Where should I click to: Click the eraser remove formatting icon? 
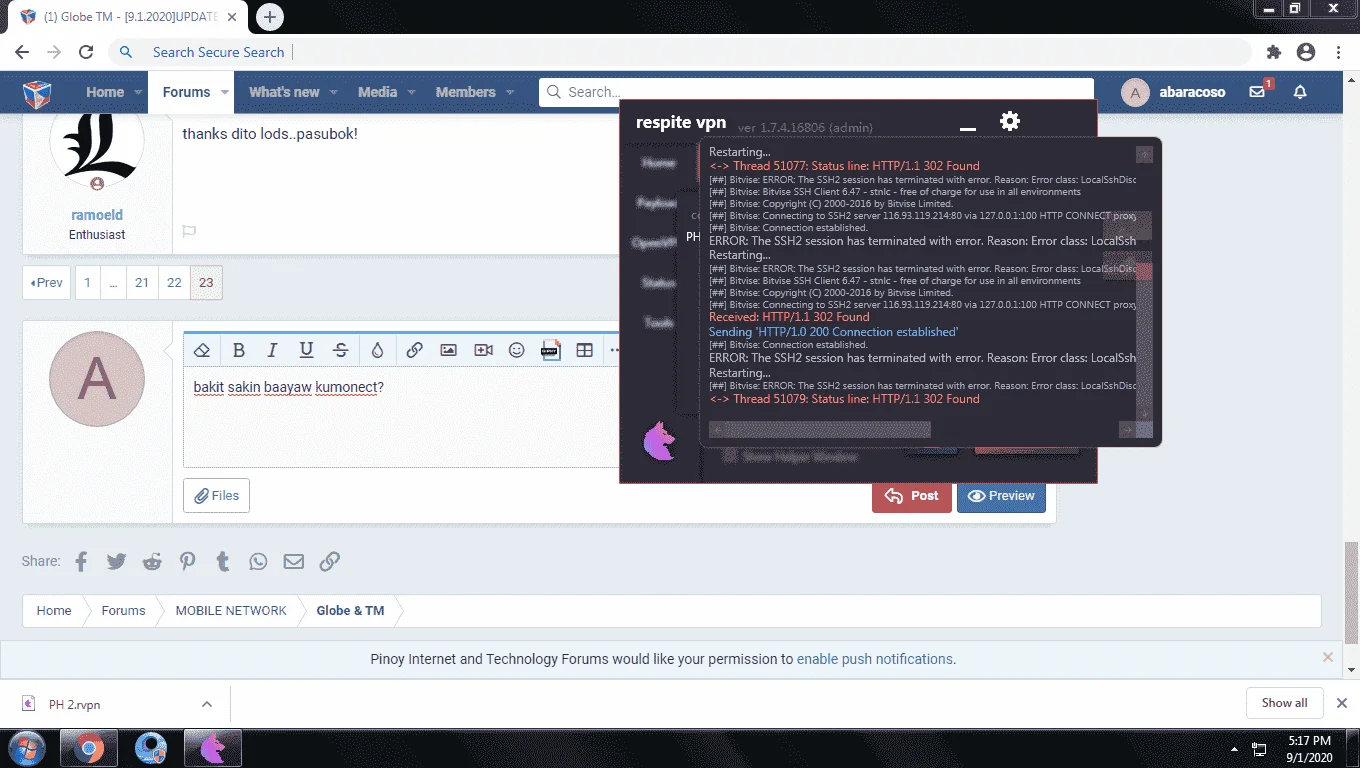(x=202, y=350)
